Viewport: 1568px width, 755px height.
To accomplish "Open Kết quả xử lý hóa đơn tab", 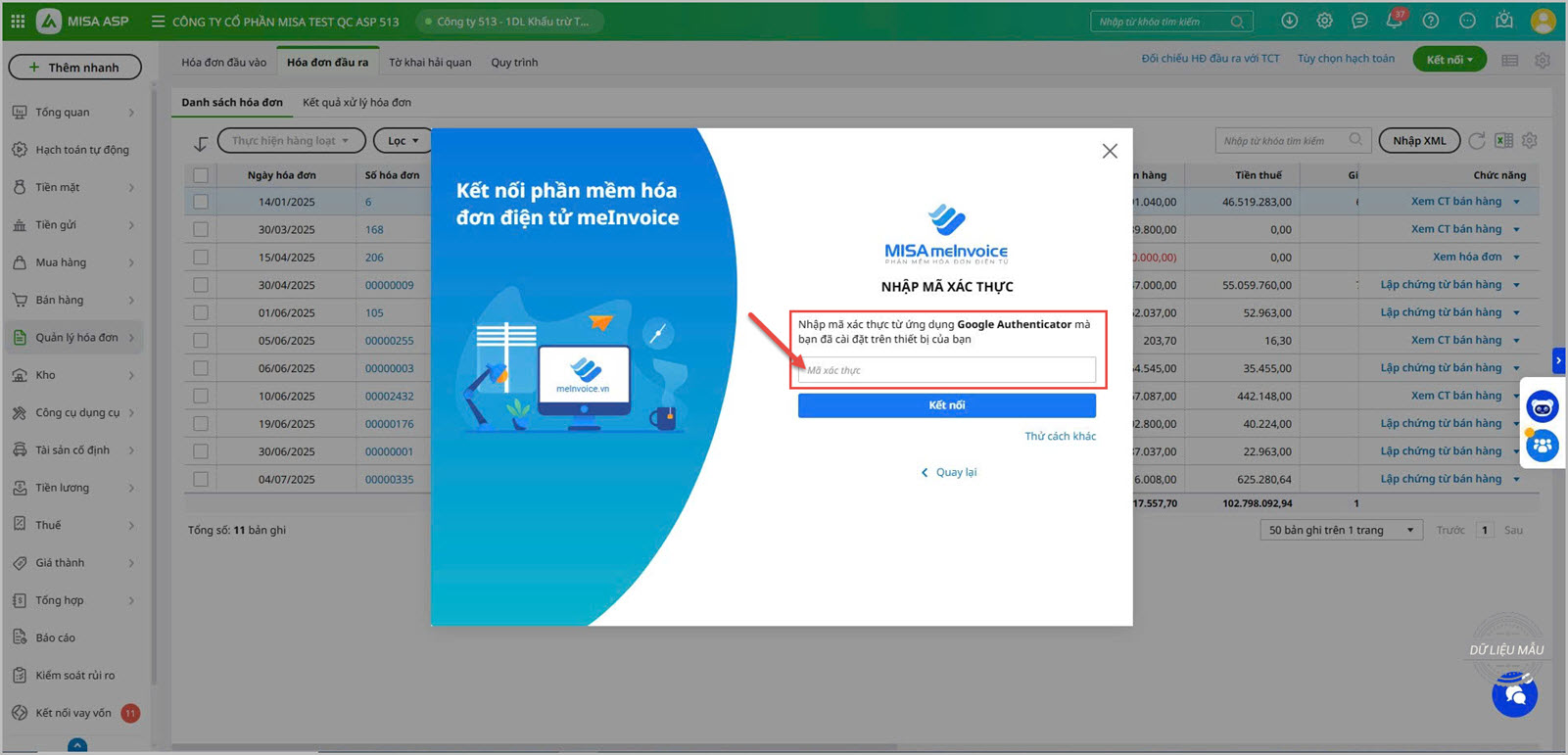I will (x=356, y=102).
